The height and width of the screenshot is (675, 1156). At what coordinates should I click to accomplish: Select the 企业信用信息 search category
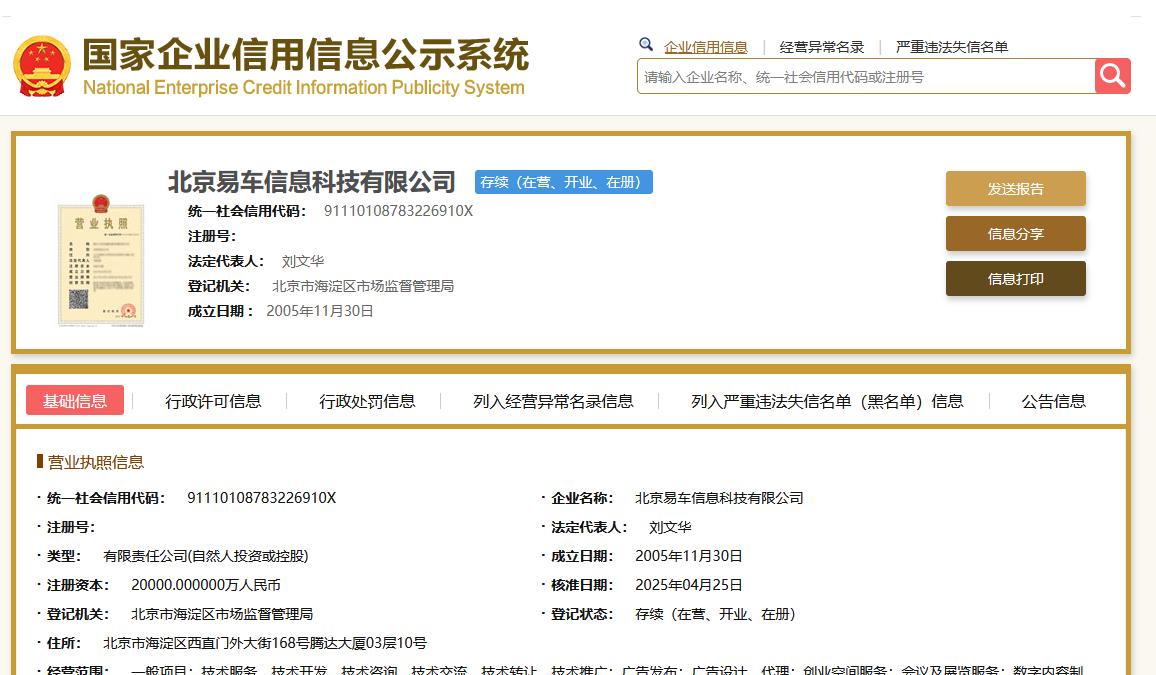[706, 47]
